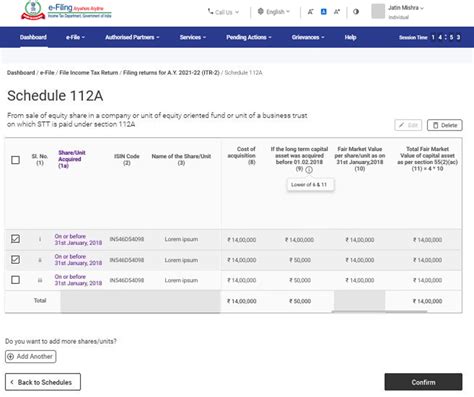Open the Grievances menu
474x397 pixels.
point(308,37)
